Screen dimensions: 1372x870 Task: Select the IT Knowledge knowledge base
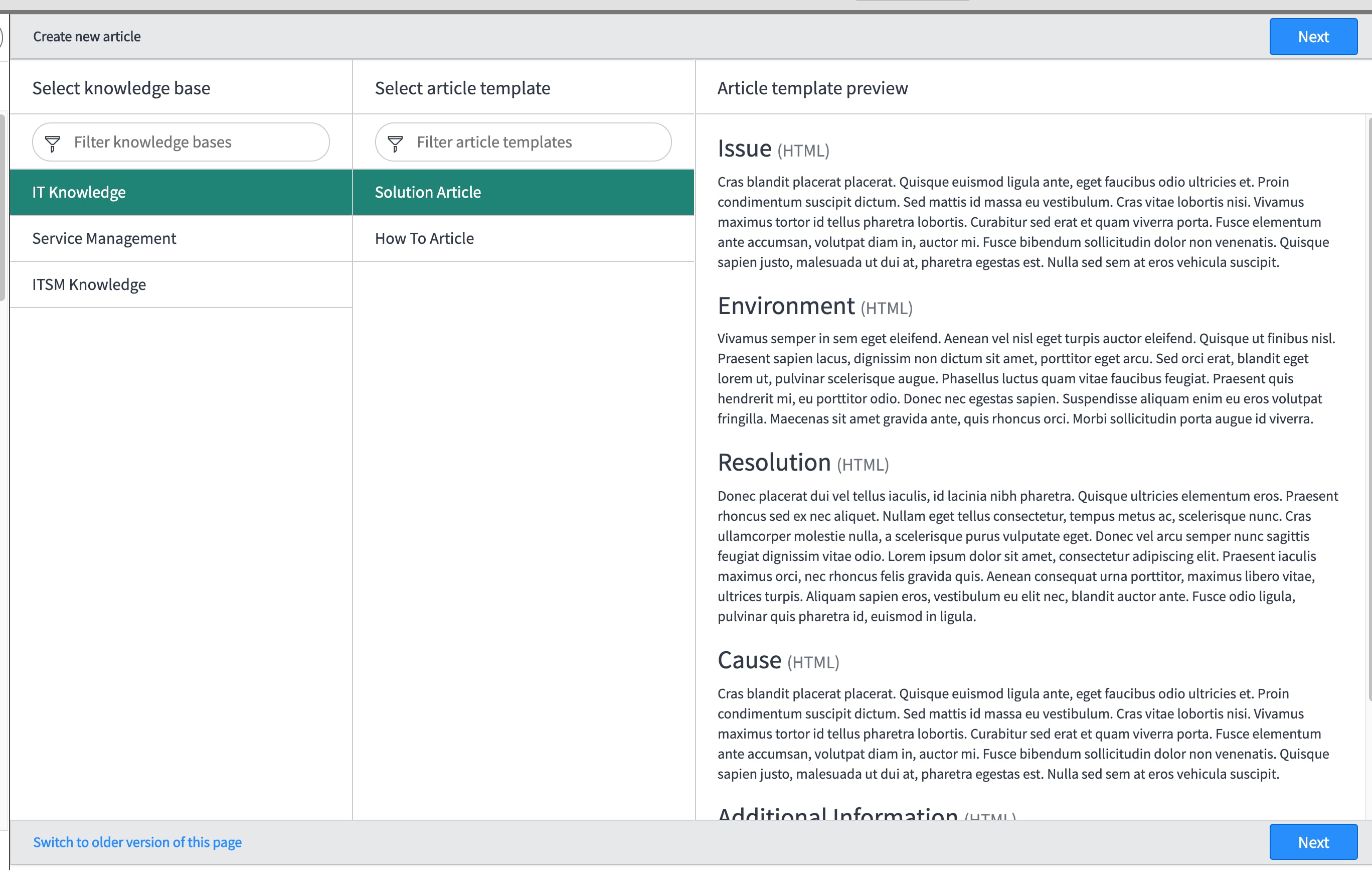click(x=181, y=192)
